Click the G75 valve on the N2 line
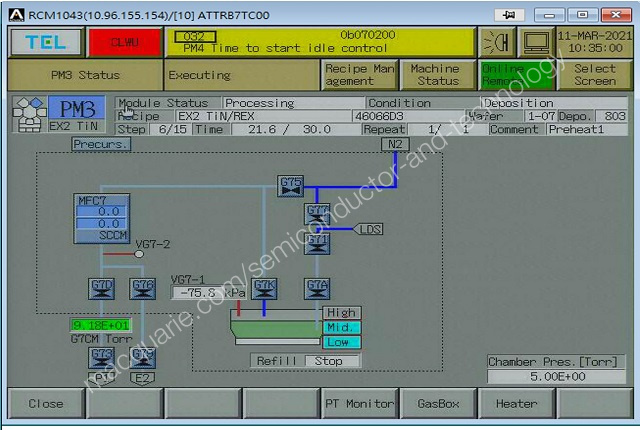 [x=290, y=186]
